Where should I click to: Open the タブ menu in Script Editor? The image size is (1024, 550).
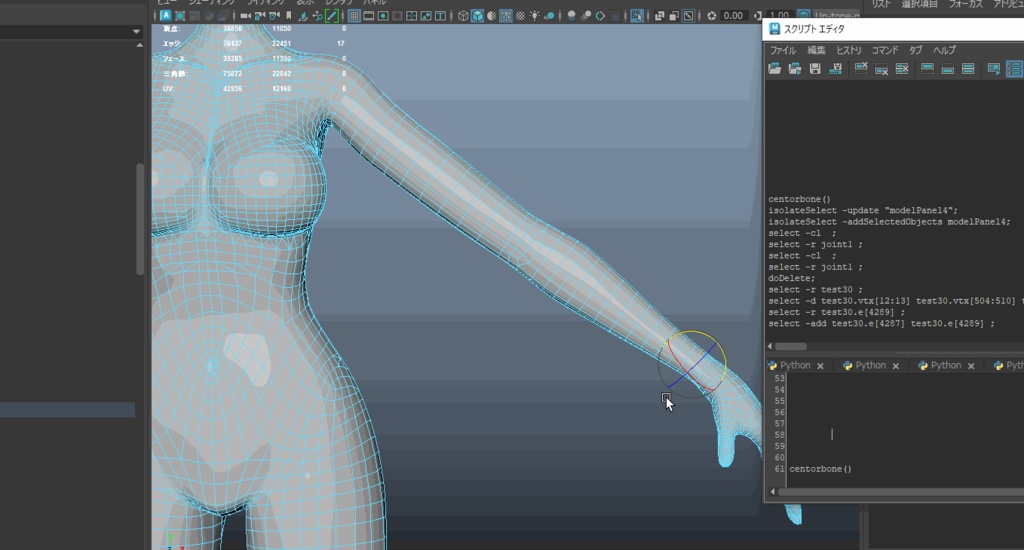(916, 50)
